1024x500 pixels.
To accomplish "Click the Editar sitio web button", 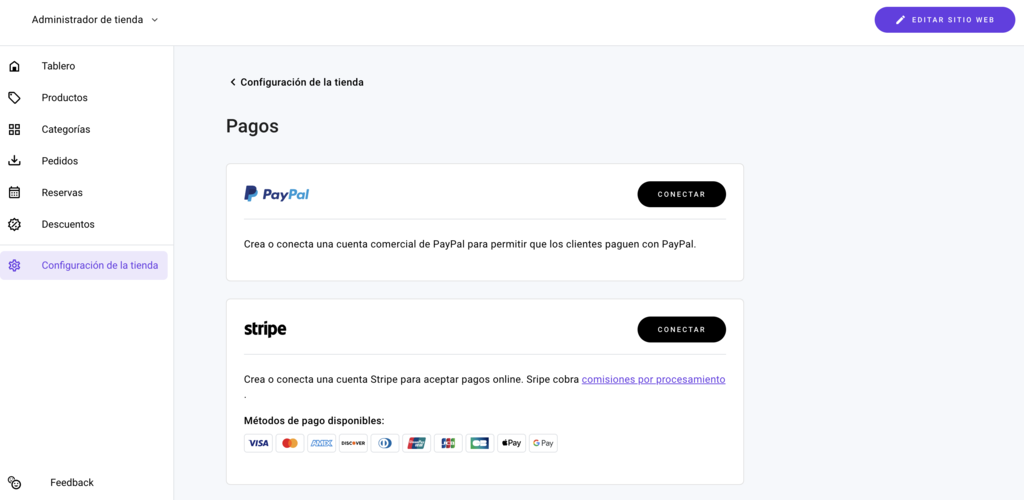I will [x=944, y=20].
